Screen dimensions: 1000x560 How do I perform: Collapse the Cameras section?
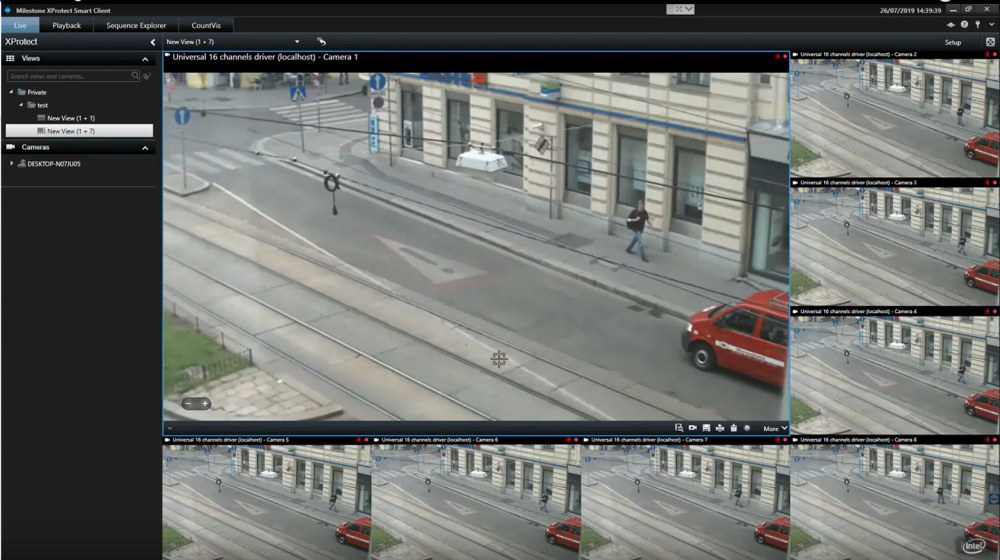click(145, 148)
